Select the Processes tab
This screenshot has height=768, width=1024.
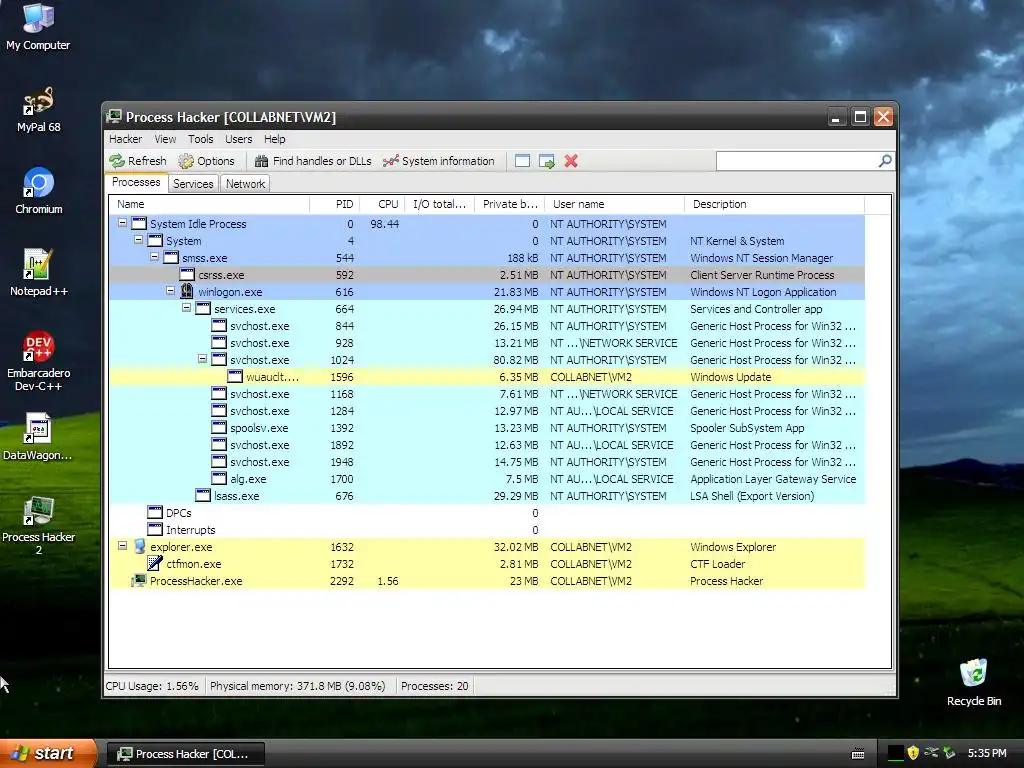[x=136, y=182]
